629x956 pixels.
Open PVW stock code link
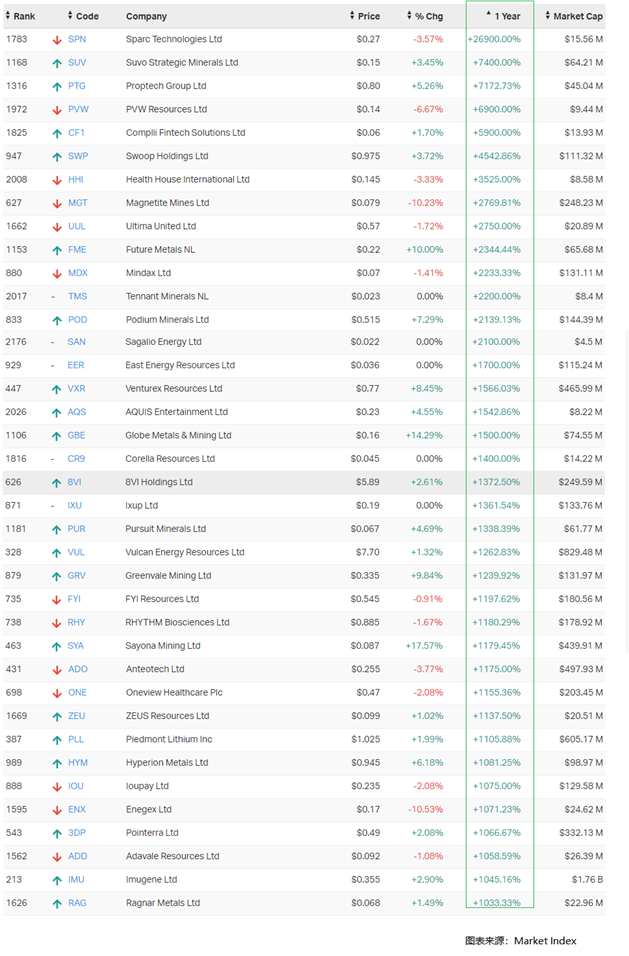(x=78, y=109)
